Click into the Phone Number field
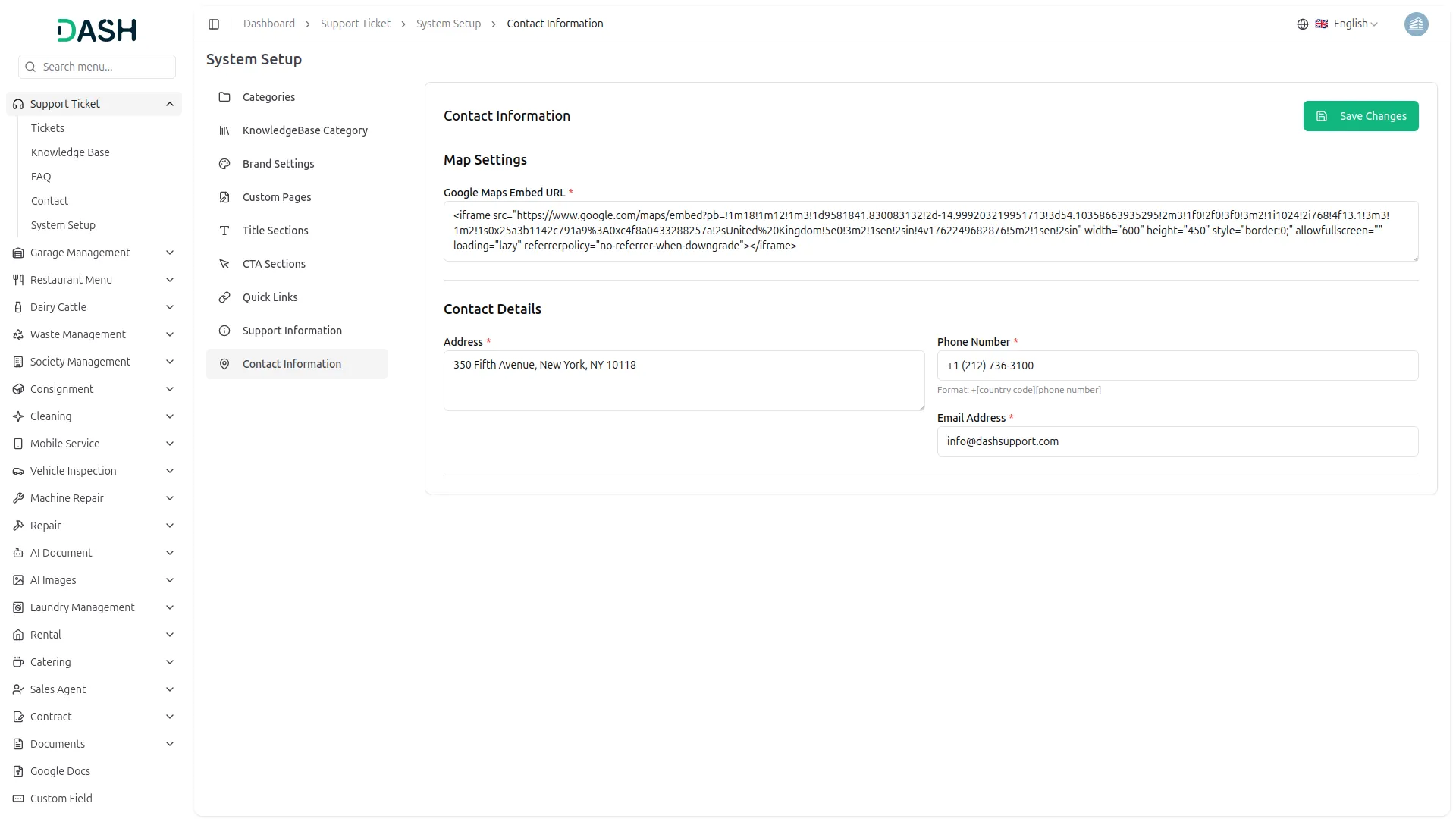 click(x=1177, y=366)
